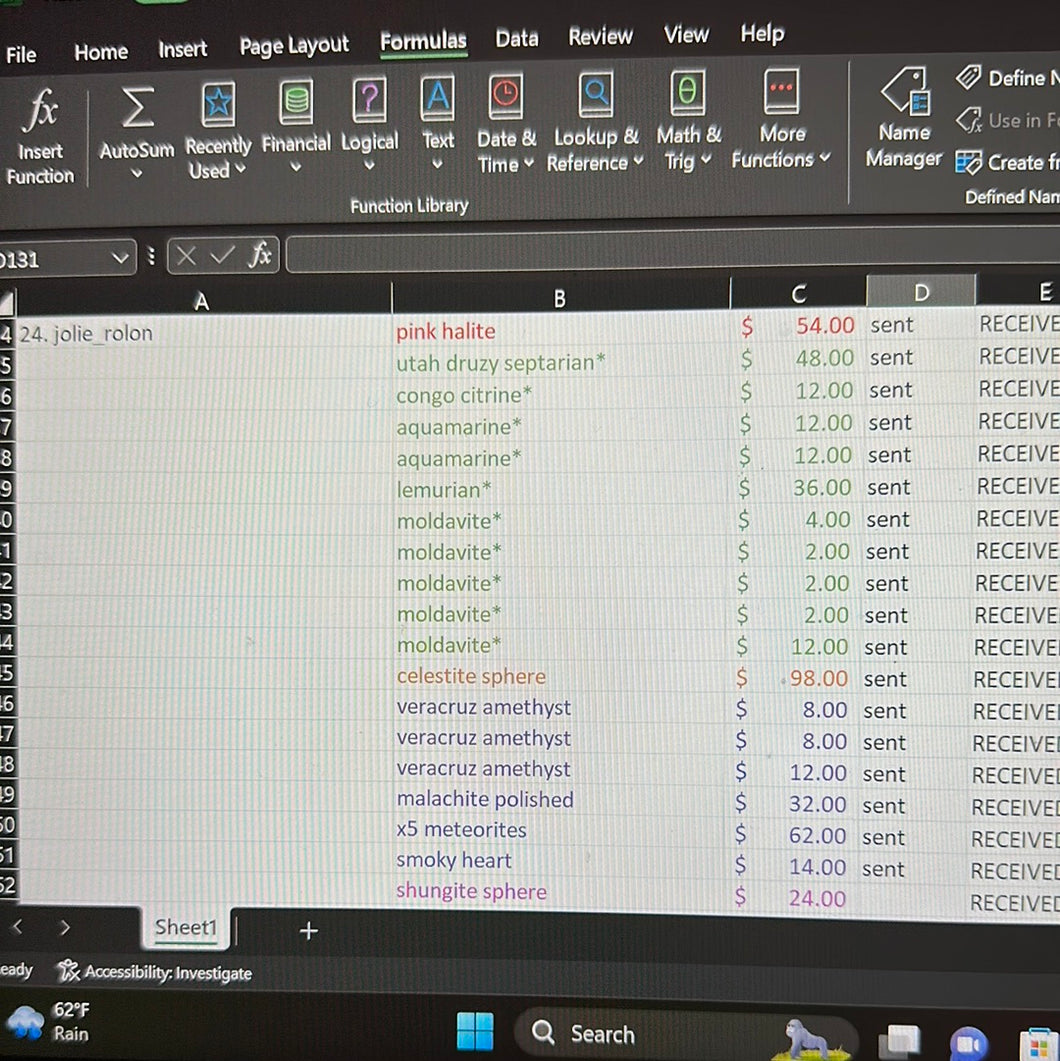Open Financial functions icon
This screenshot has height=1061, width=1060.
pos(296,102)
